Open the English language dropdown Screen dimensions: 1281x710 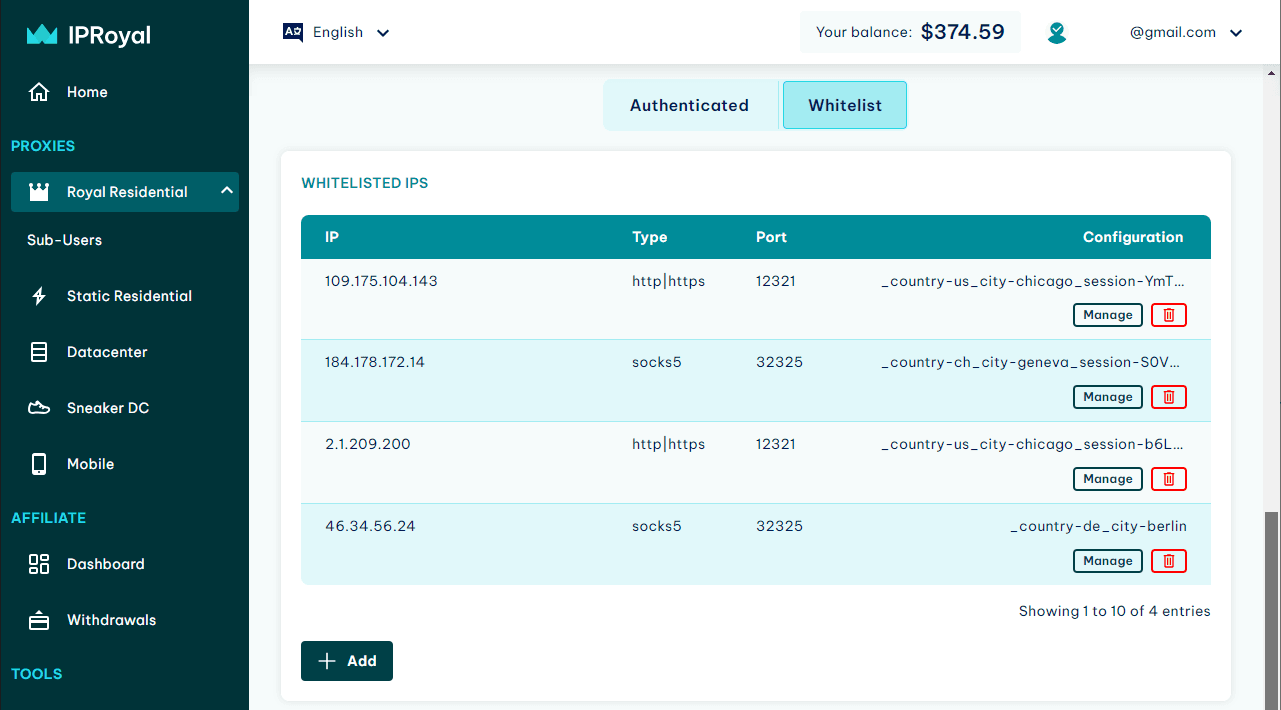click(337, 32)
